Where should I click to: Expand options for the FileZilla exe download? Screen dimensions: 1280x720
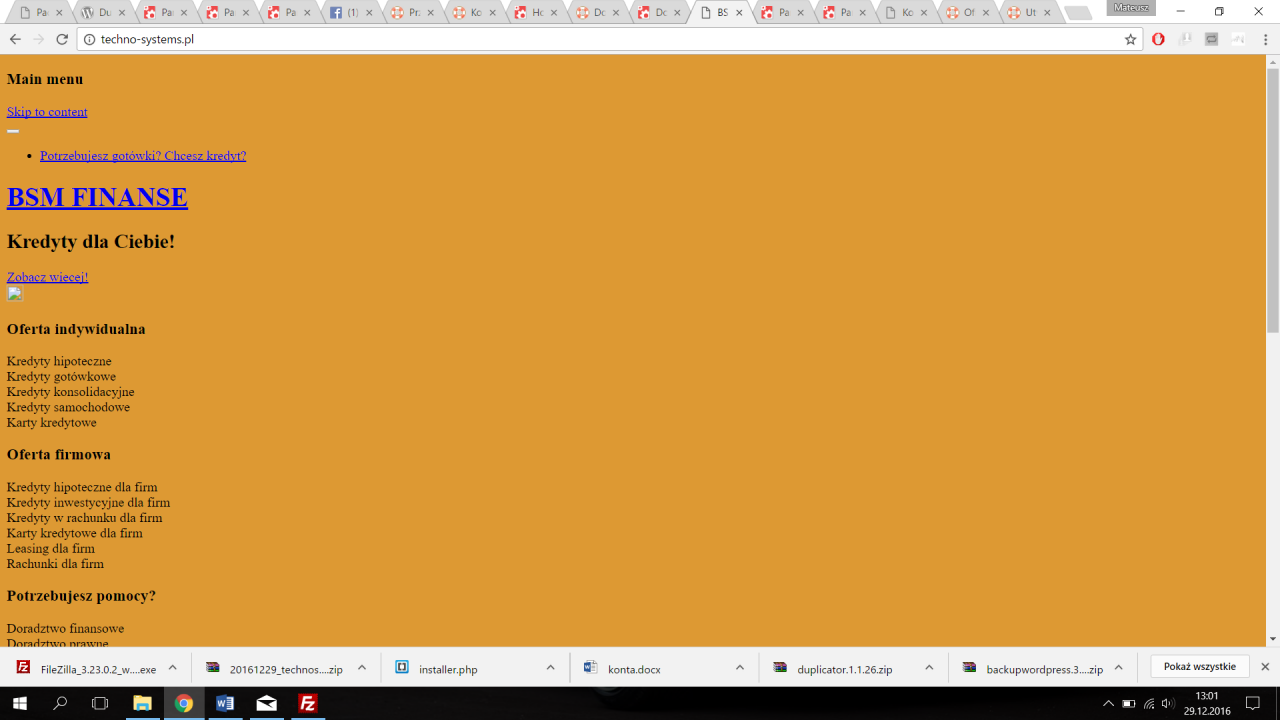tap(172, 668)
